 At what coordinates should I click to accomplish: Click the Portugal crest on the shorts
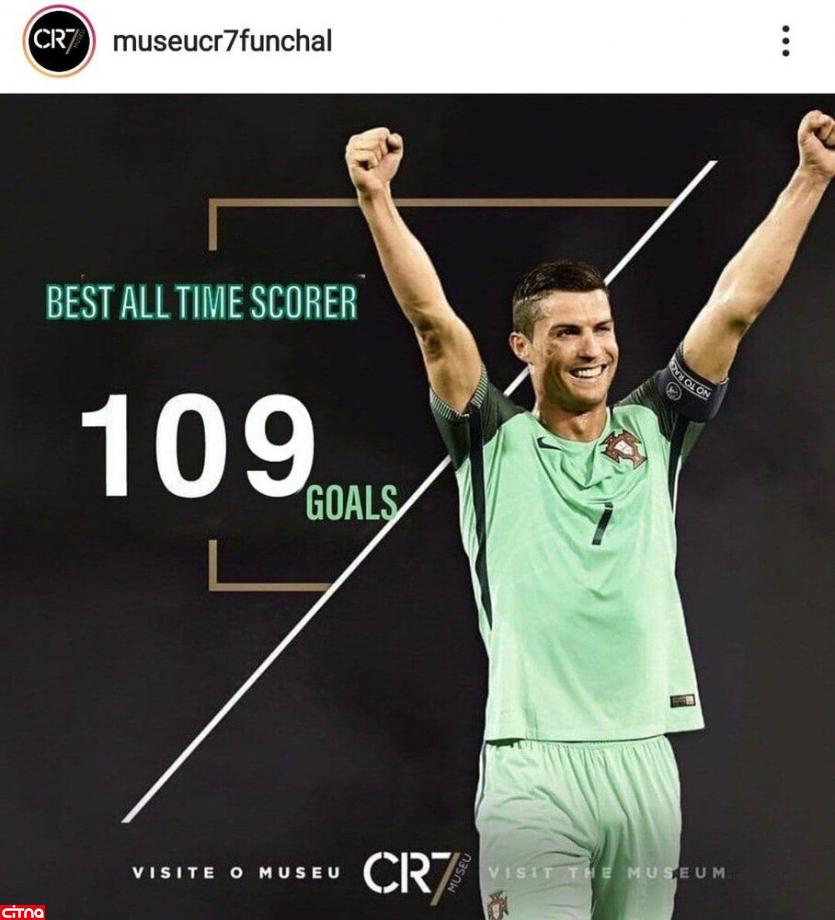pos(498,905)
